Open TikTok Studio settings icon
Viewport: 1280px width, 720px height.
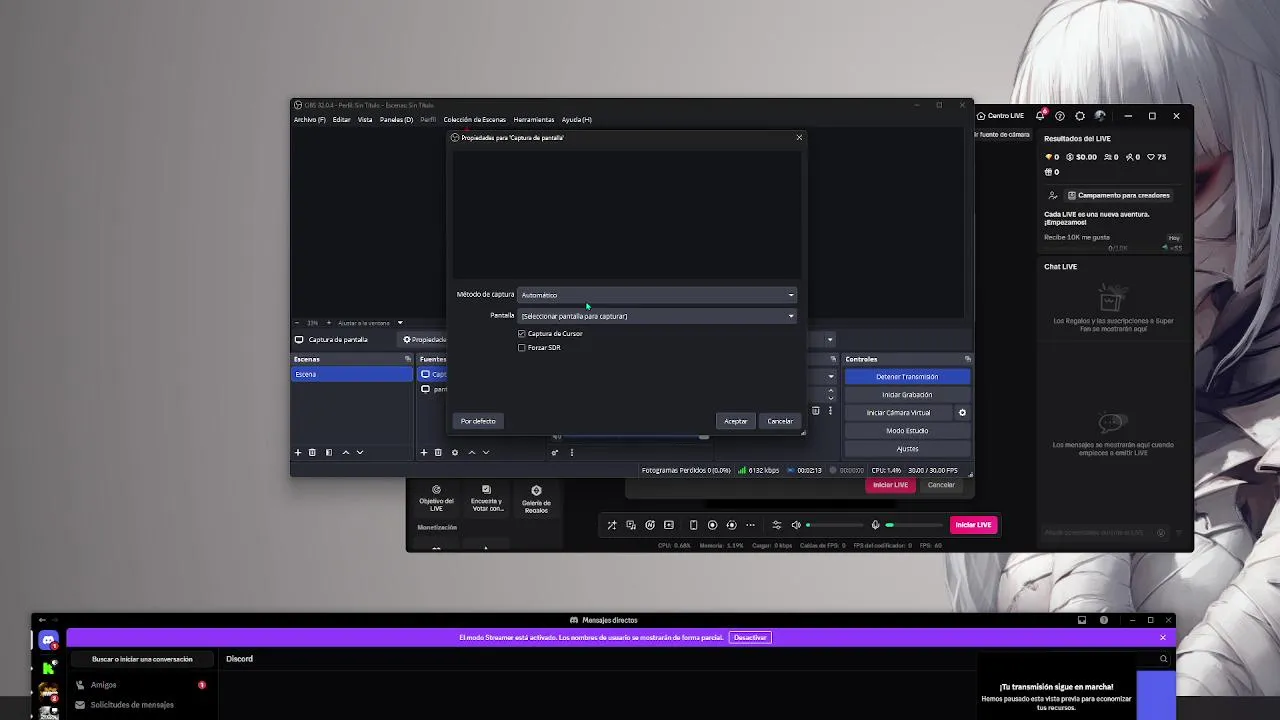1080,116
